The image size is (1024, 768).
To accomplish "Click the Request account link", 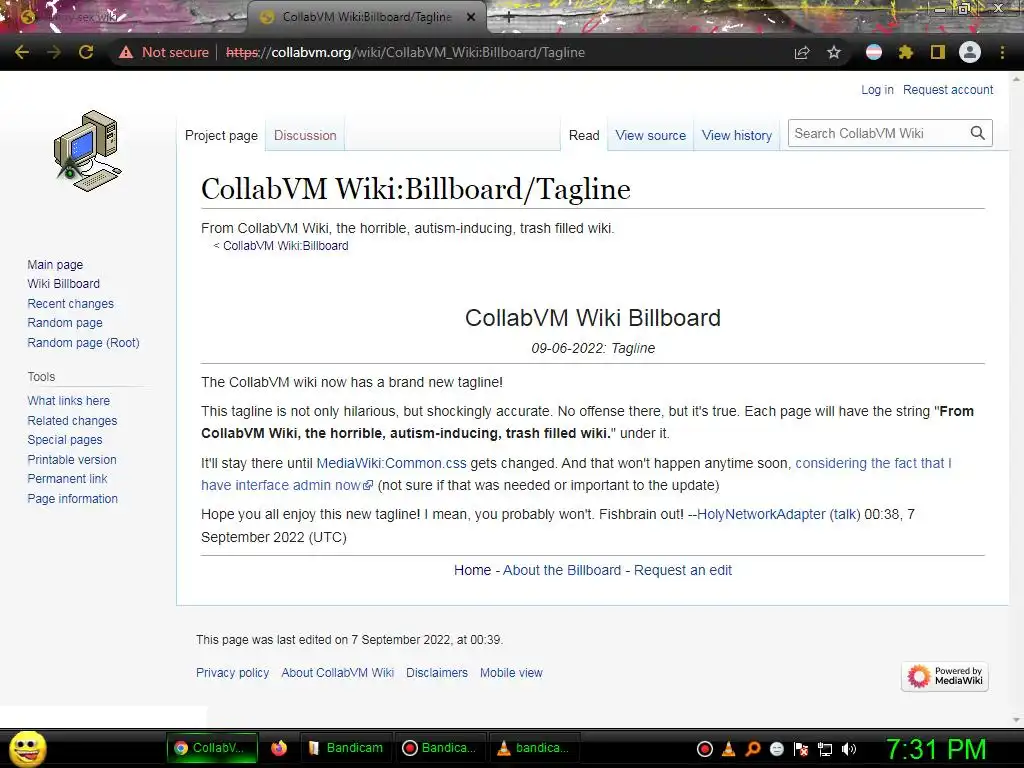I will [x=948, y=89].
